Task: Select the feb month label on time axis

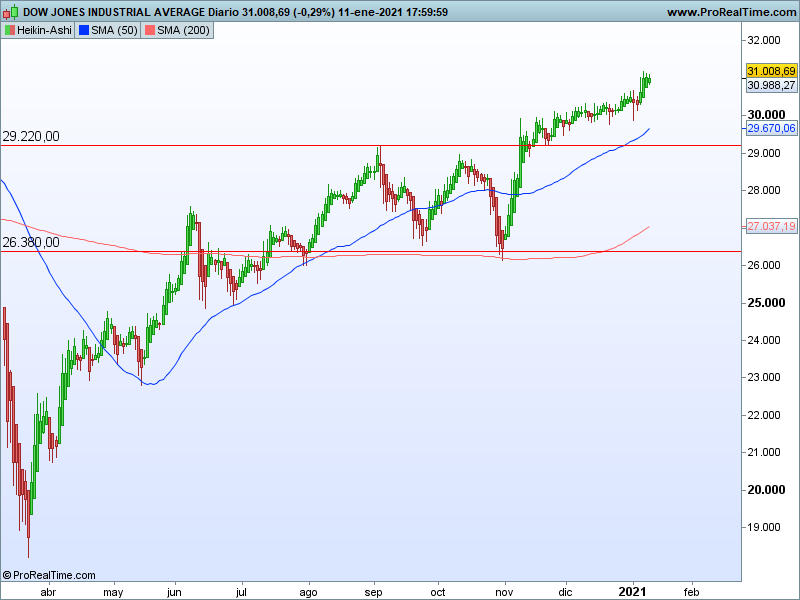Action: pos(691,592)
